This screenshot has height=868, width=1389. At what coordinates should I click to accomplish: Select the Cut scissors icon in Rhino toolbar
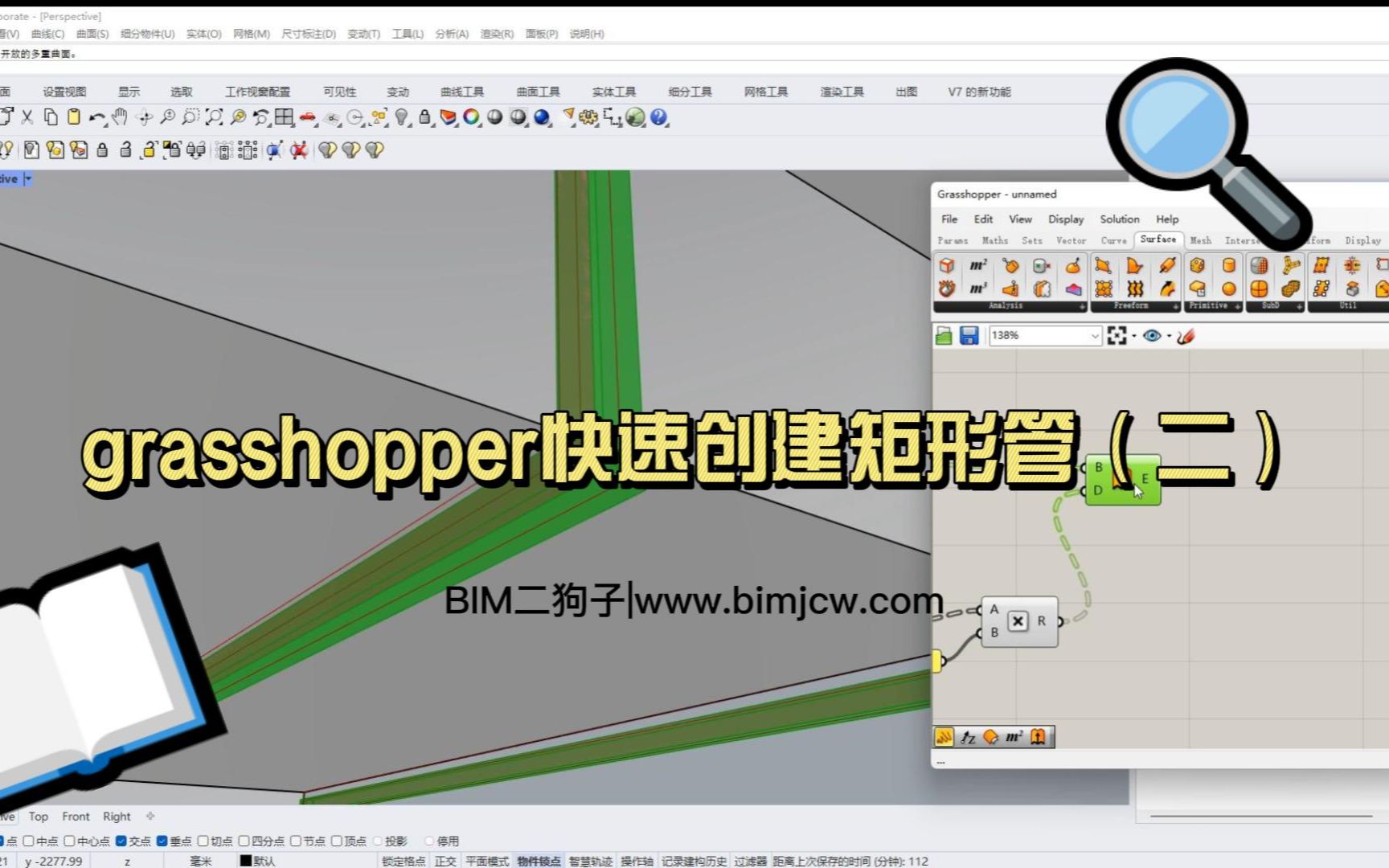click(x=27, y=117)
